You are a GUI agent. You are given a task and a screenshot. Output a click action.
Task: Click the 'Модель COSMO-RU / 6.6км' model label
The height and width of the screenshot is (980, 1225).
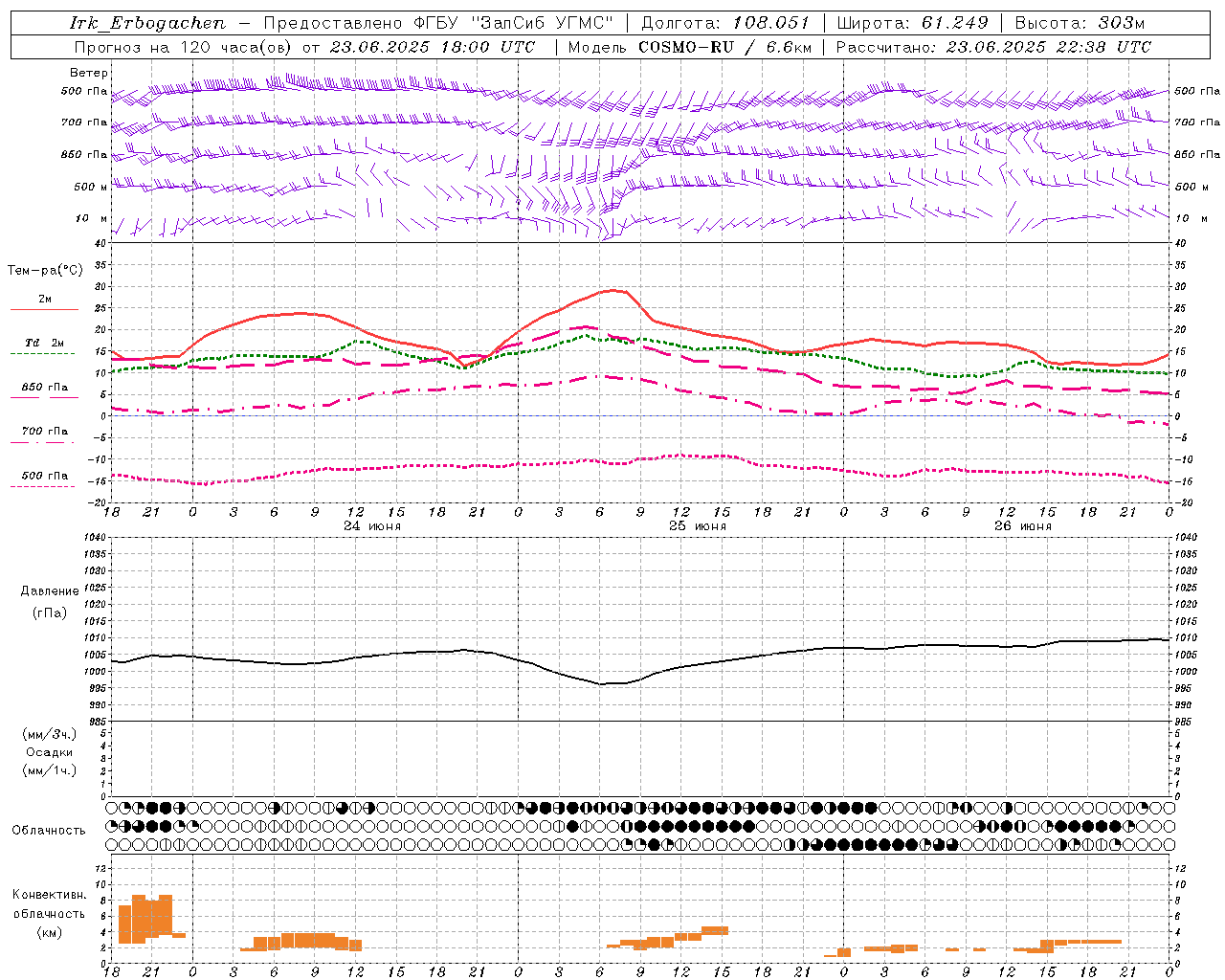coord(689,47)
